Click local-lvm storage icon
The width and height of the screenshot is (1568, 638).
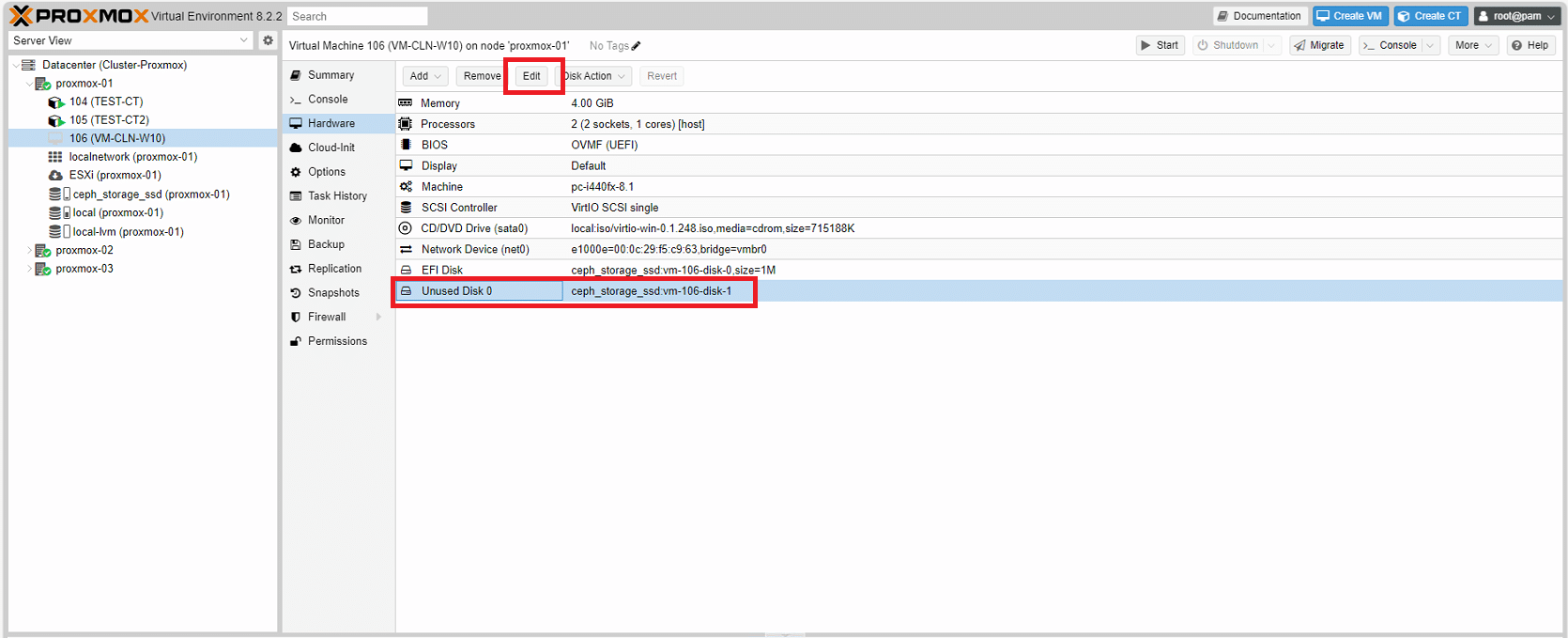pos(59,231)
